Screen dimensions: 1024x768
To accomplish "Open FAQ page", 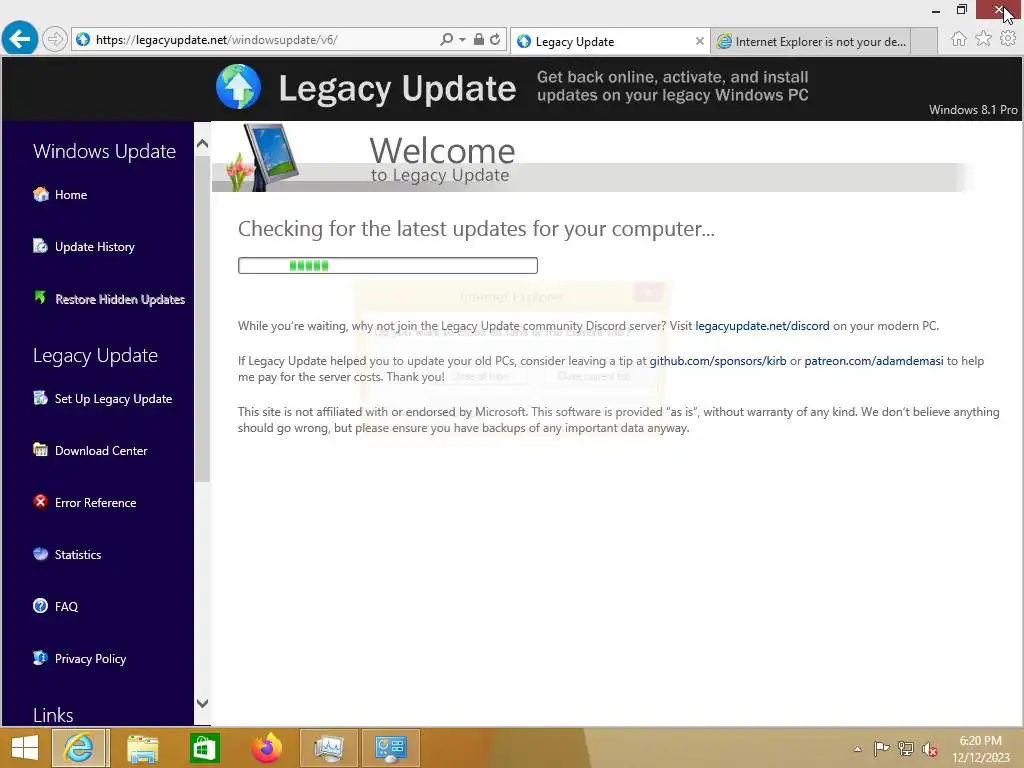I will click(66, 607).
